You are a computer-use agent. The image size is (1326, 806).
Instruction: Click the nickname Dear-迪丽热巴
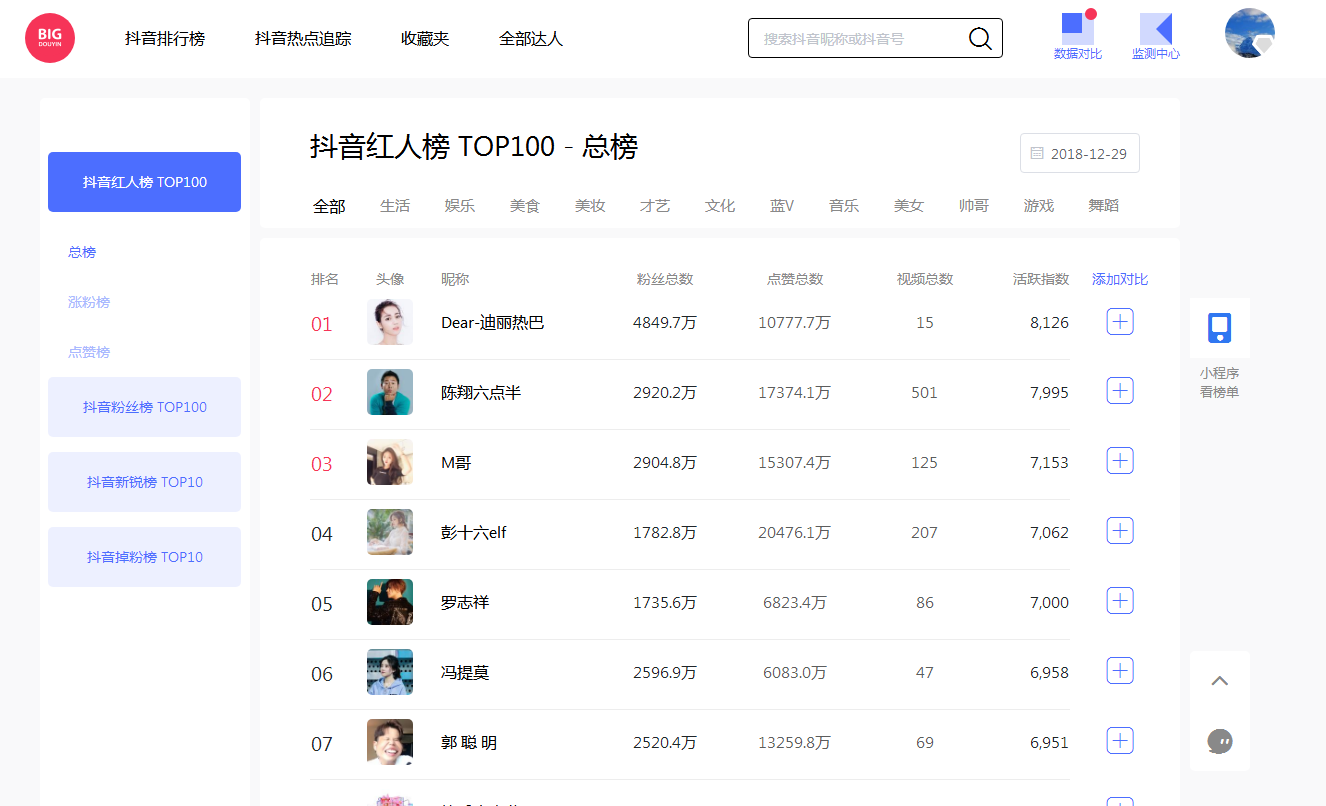point(493,322)
